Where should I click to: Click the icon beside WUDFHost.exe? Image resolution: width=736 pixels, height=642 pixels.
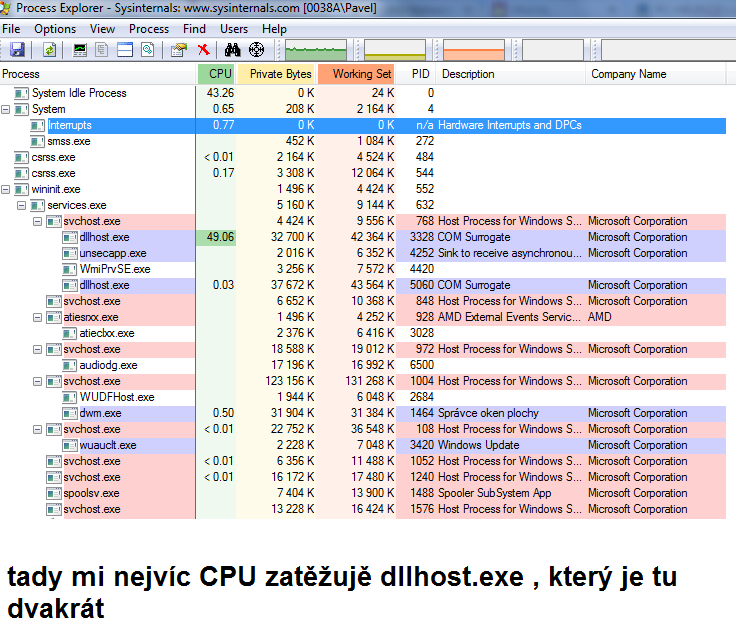tap(69, 397)
